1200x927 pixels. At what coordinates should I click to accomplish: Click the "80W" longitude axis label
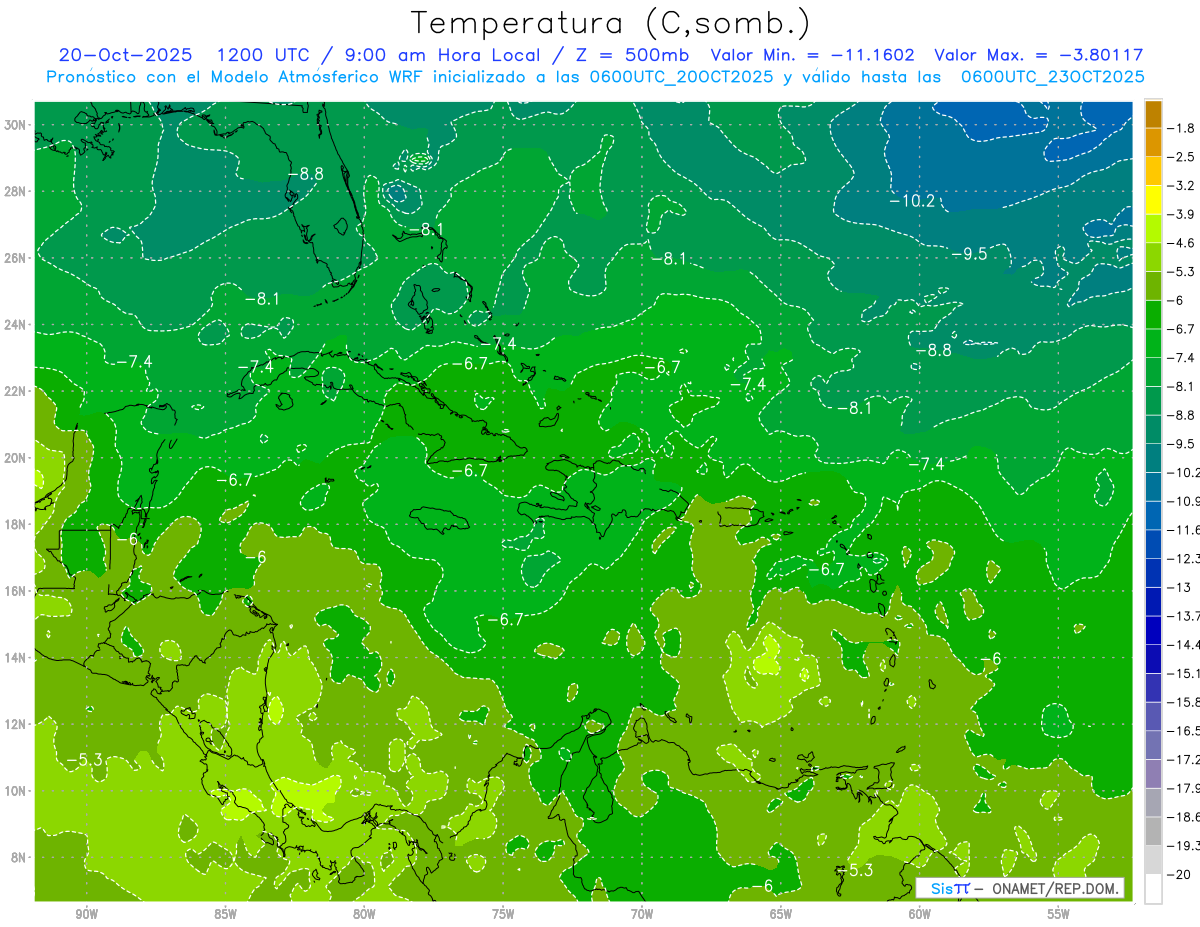tap(364, 913)
